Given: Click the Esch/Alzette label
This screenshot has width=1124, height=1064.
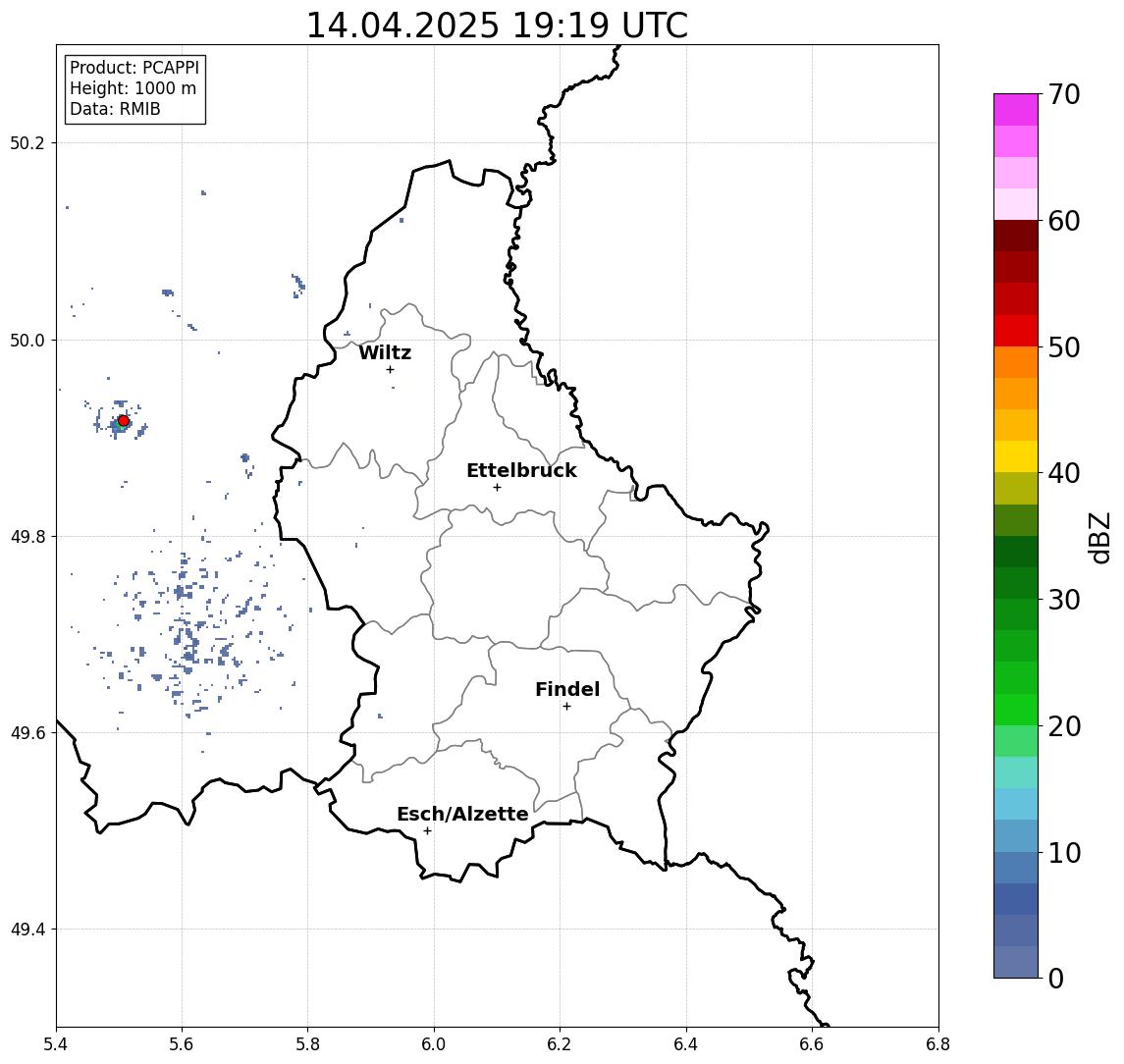Looking at the screenshot, I should [x=462, y=814].
